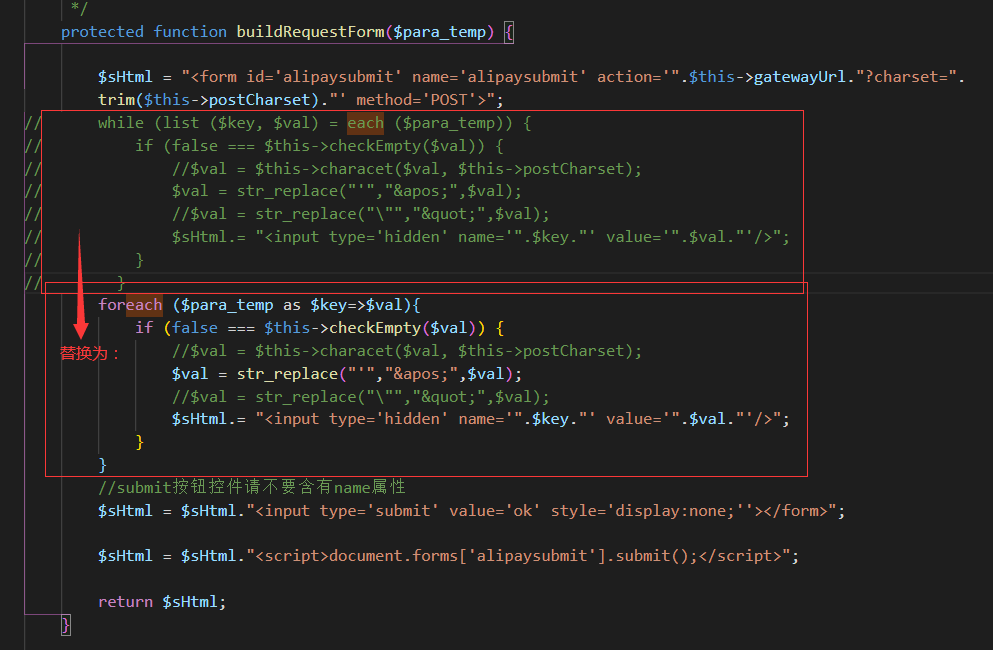This screenshot has width=993, height=650.
Task: Click the 'foreach' keyword
Action: tap(130, 305)
